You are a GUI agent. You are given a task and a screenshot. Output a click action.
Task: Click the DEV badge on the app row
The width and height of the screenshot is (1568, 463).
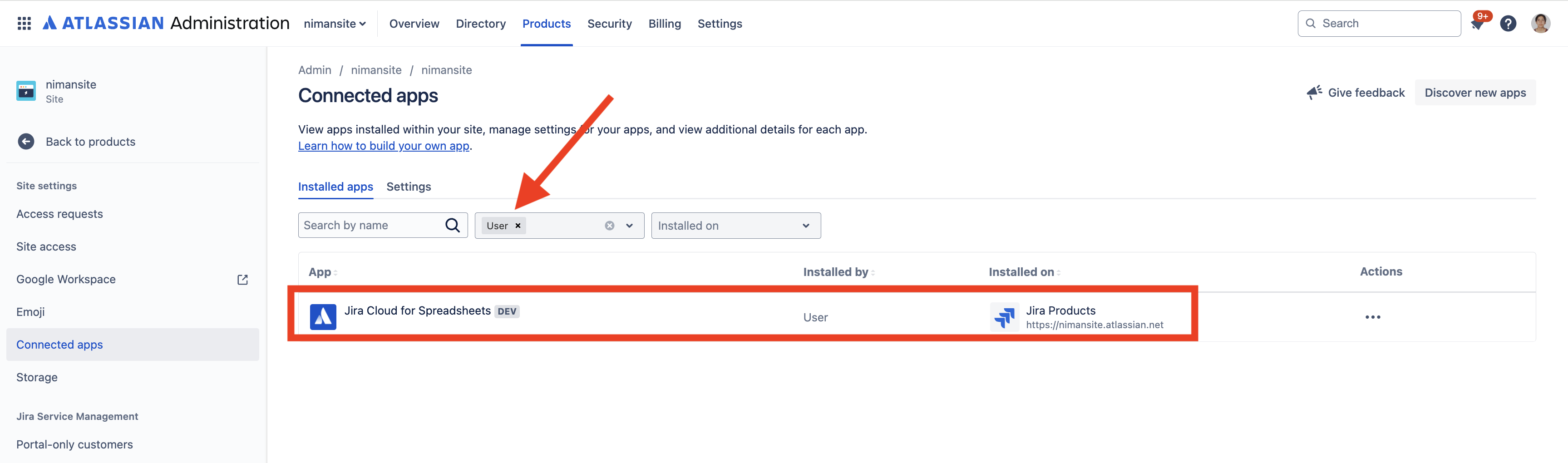507,311
